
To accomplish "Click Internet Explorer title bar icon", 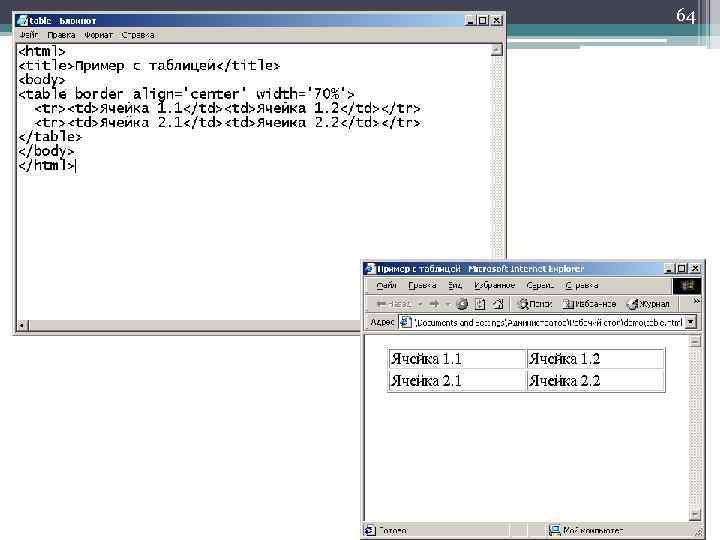I will point(370,269).
